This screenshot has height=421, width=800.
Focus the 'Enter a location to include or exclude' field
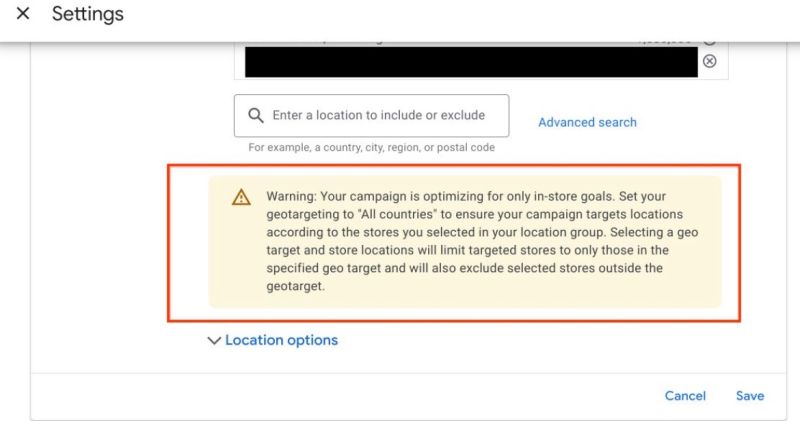[x=371, y=115]
